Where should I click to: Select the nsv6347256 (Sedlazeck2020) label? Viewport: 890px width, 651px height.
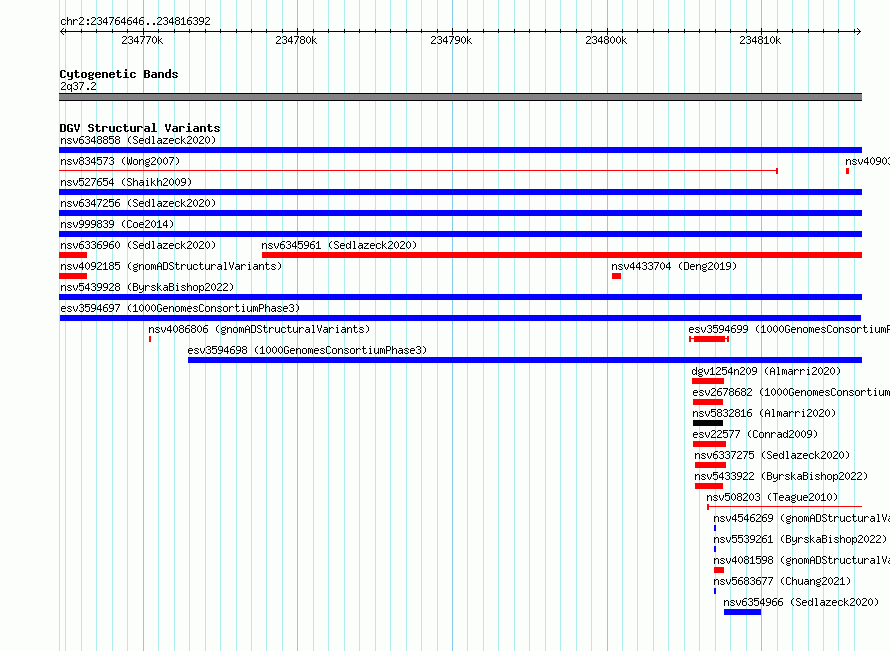point(138,203)
